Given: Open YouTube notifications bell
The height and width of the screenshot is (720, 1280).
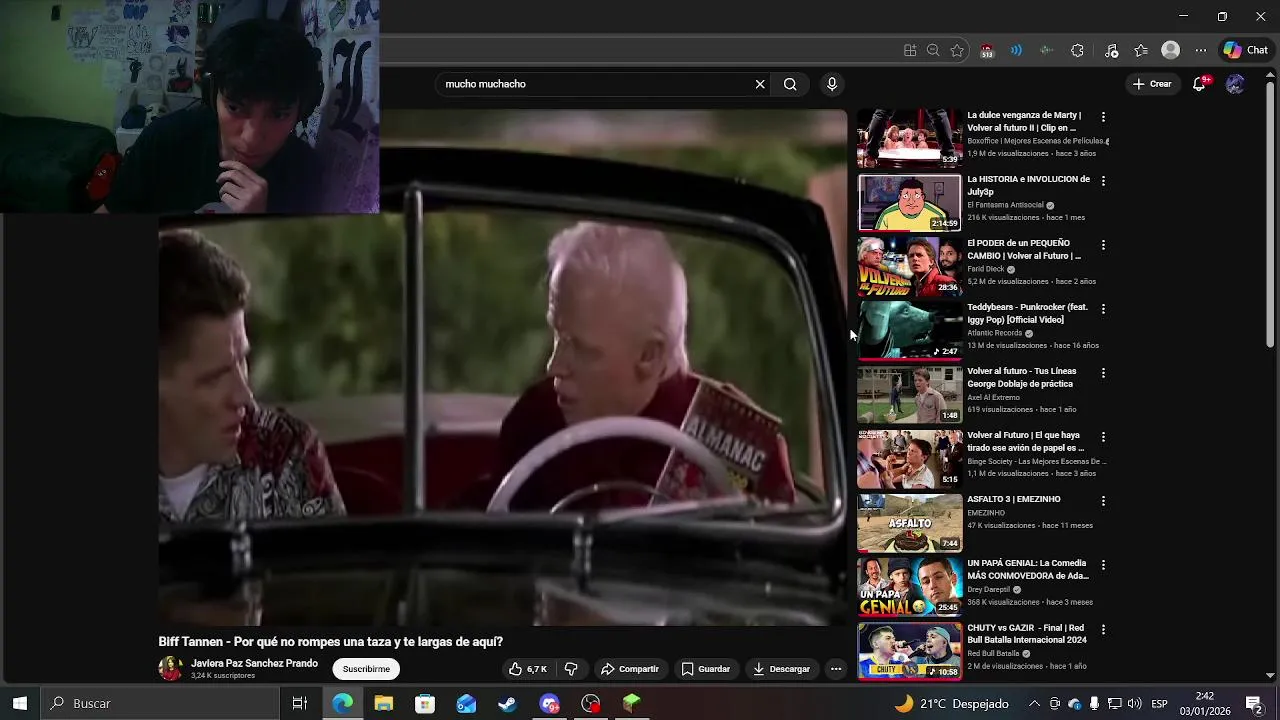Looking at the screenshot, I should pos(1200,84).
